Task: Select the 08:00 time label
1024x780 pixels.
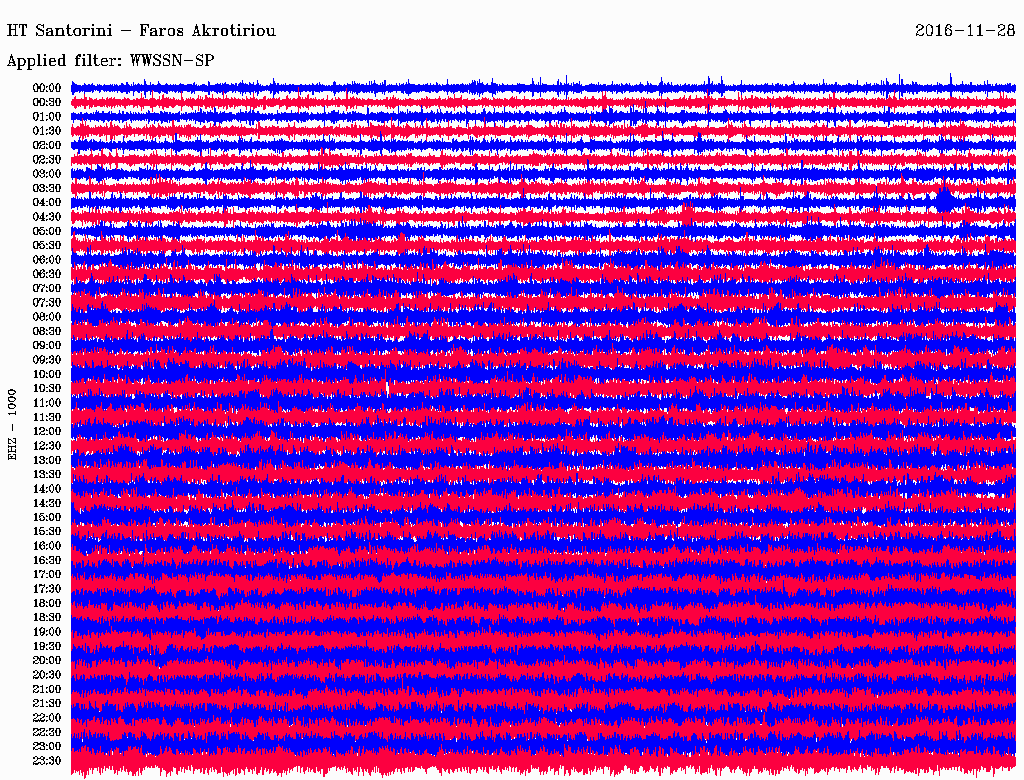Action: (x=46, y=317)
